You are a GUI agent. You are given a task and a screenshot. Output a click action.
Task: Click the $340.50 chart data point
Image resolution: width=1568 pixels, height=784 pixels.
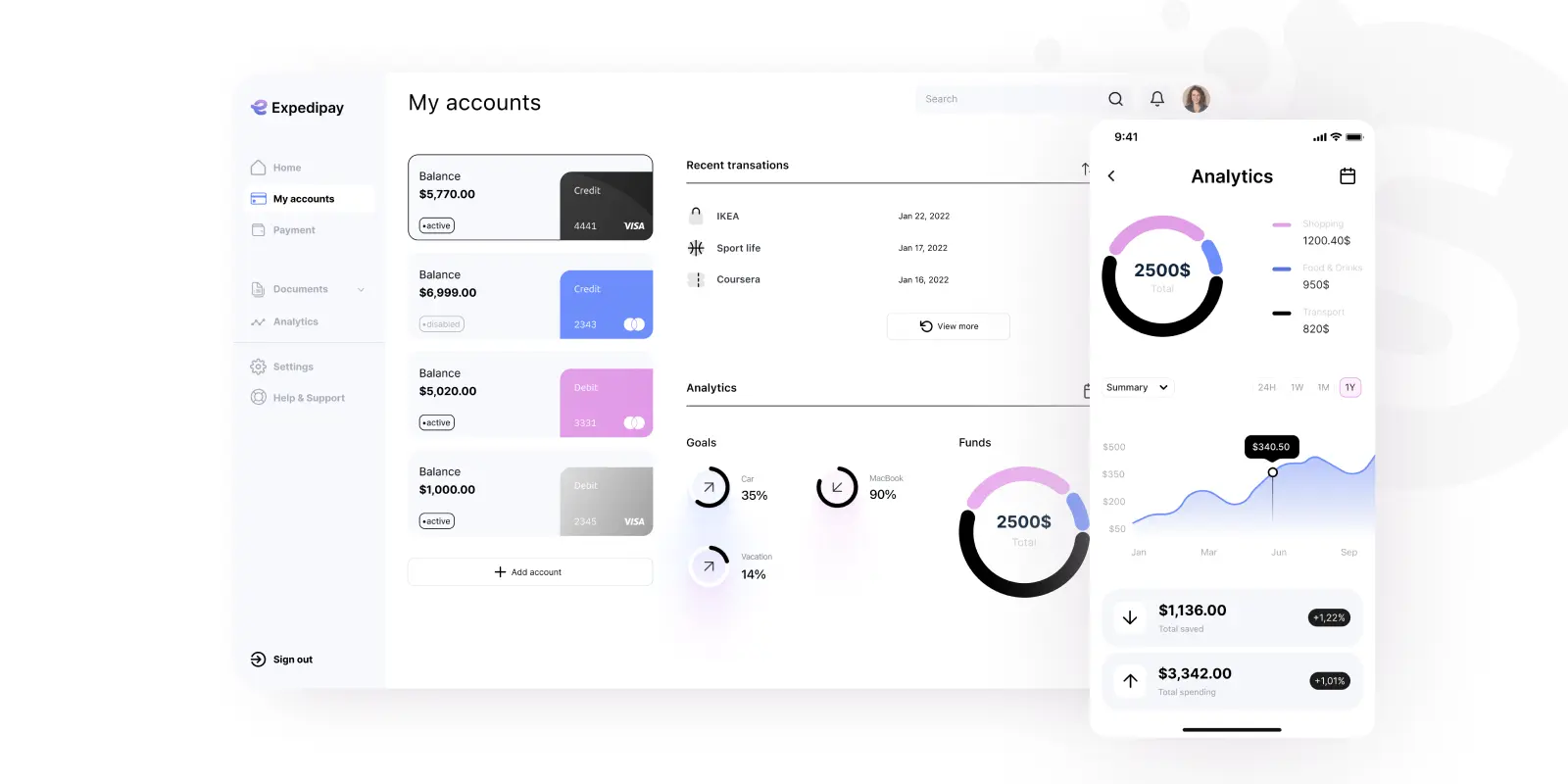(1272, 472)
